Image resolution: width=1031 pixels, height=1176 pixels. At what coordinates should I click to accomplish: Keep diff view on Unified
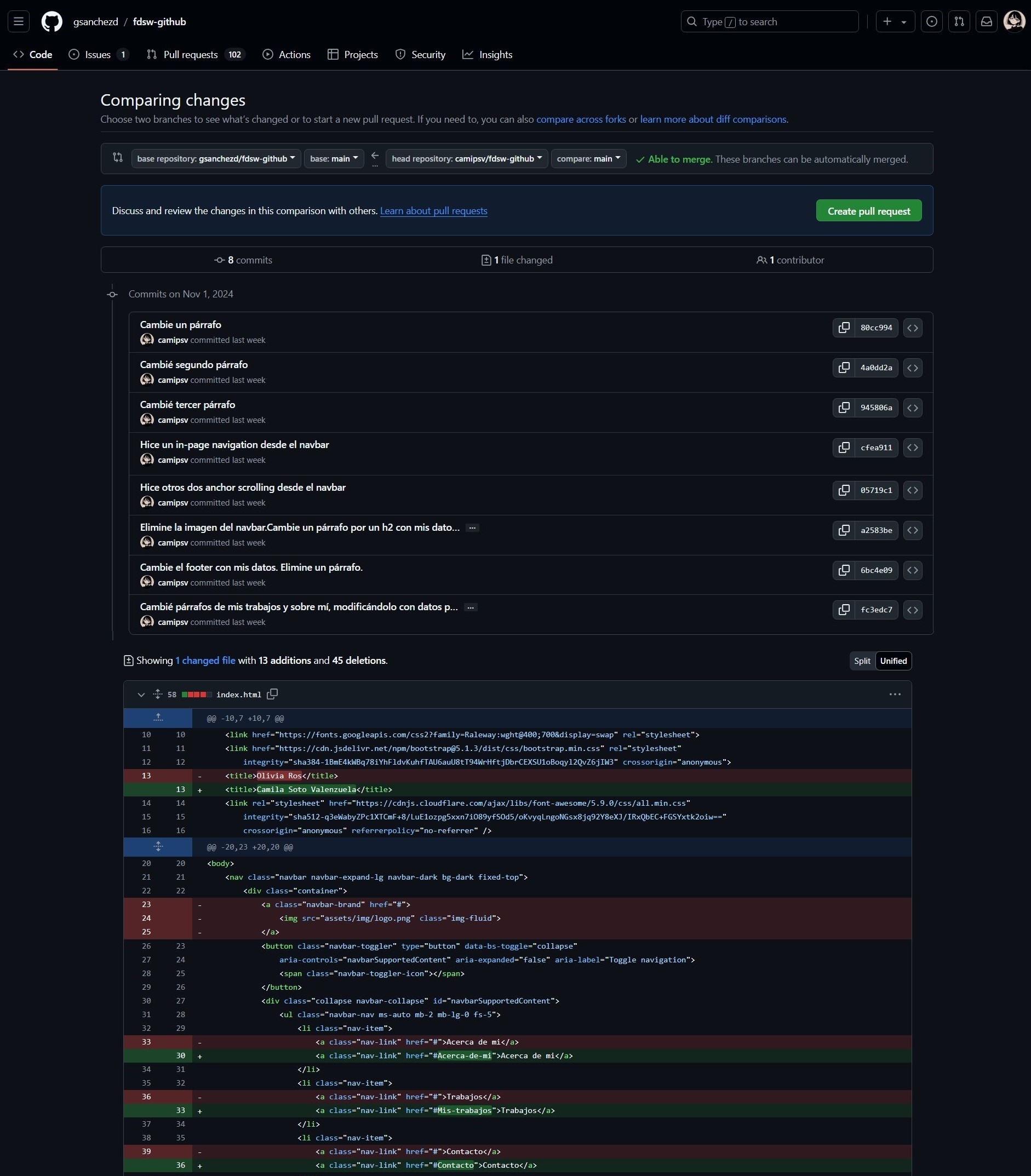pyautogui.click(x=893, y=661)
